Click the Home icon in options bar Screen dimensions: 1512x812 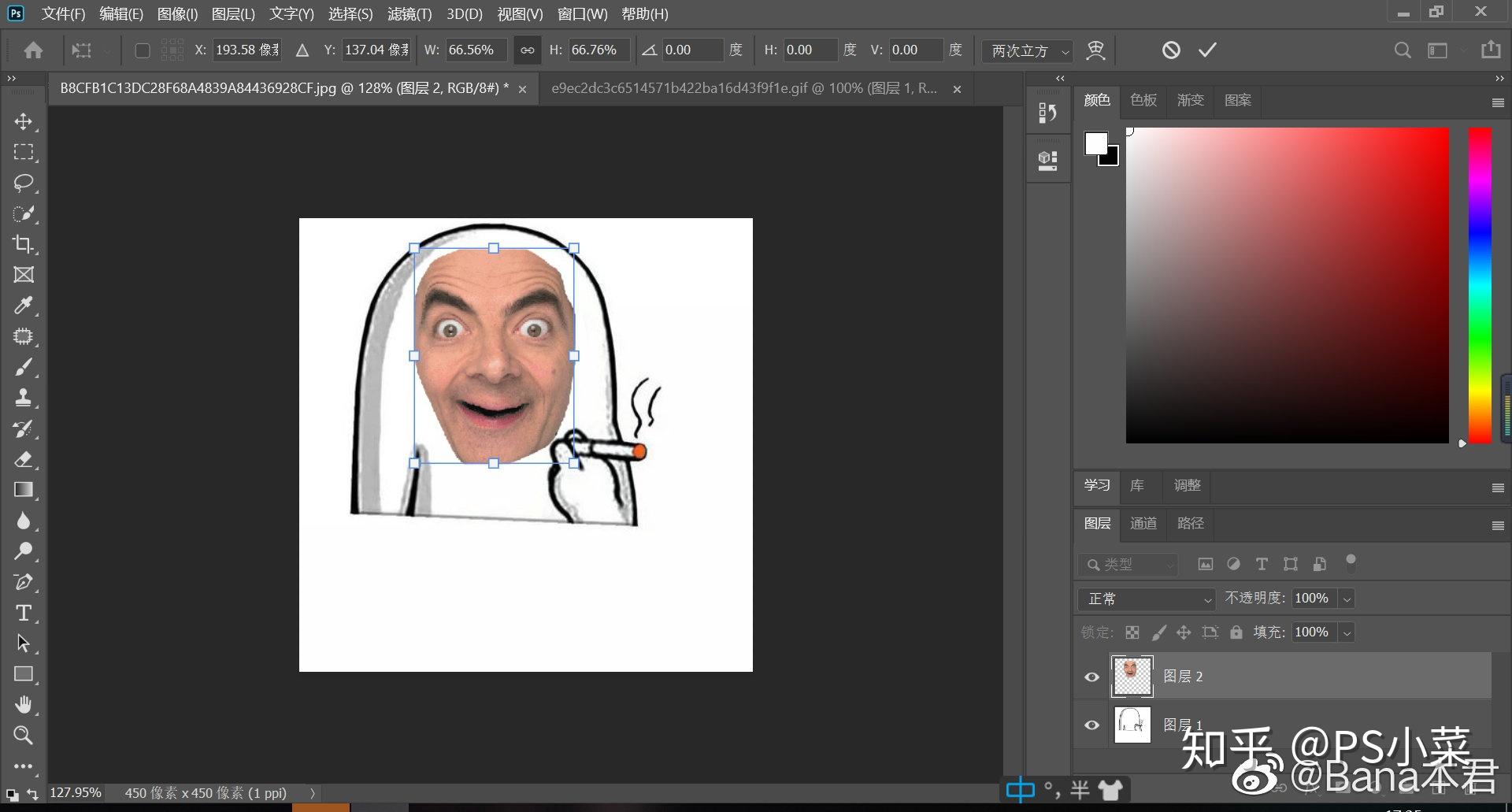pos(33,50)
